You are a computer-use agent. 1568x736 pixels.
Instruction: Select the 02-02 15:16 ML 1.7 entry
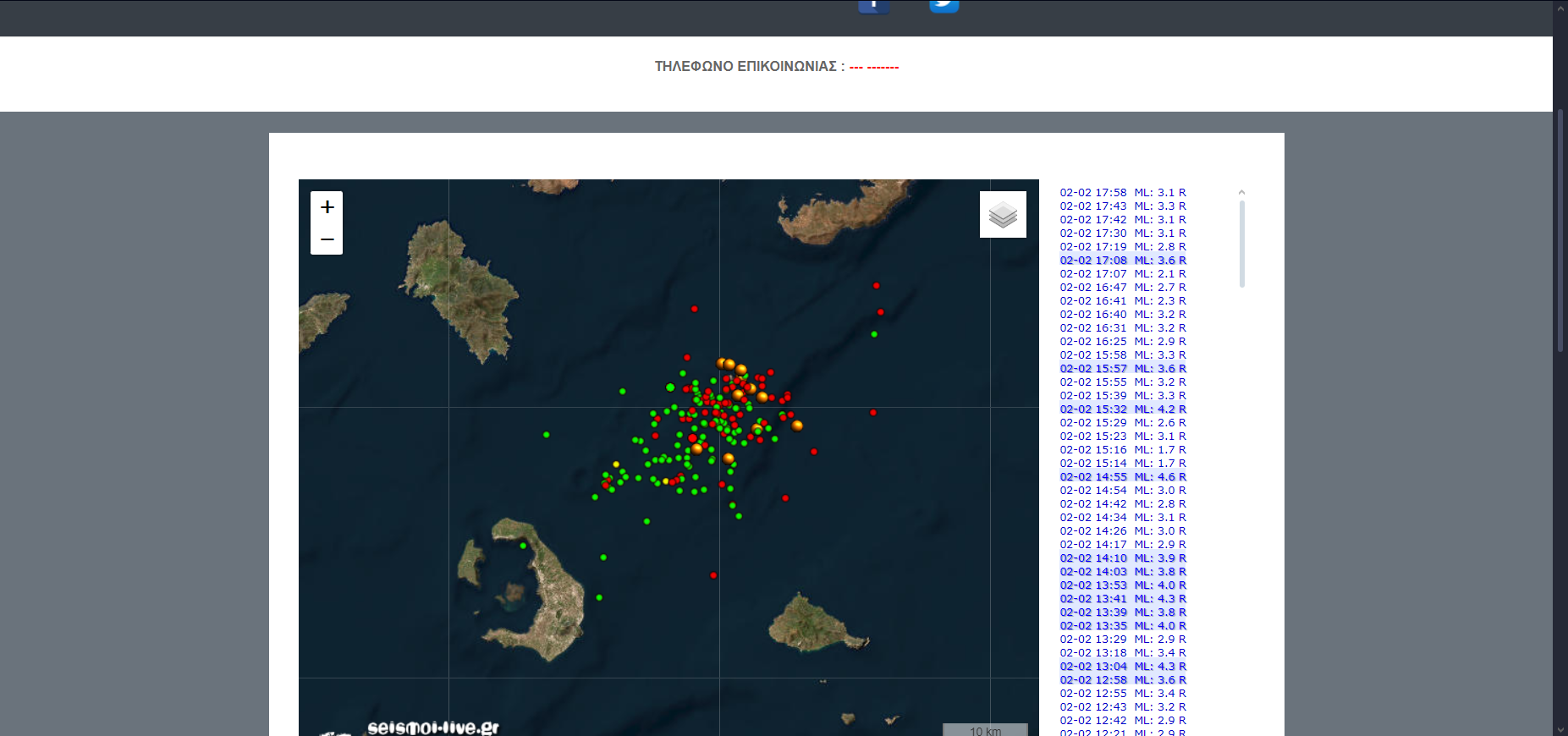point(1123,450)
